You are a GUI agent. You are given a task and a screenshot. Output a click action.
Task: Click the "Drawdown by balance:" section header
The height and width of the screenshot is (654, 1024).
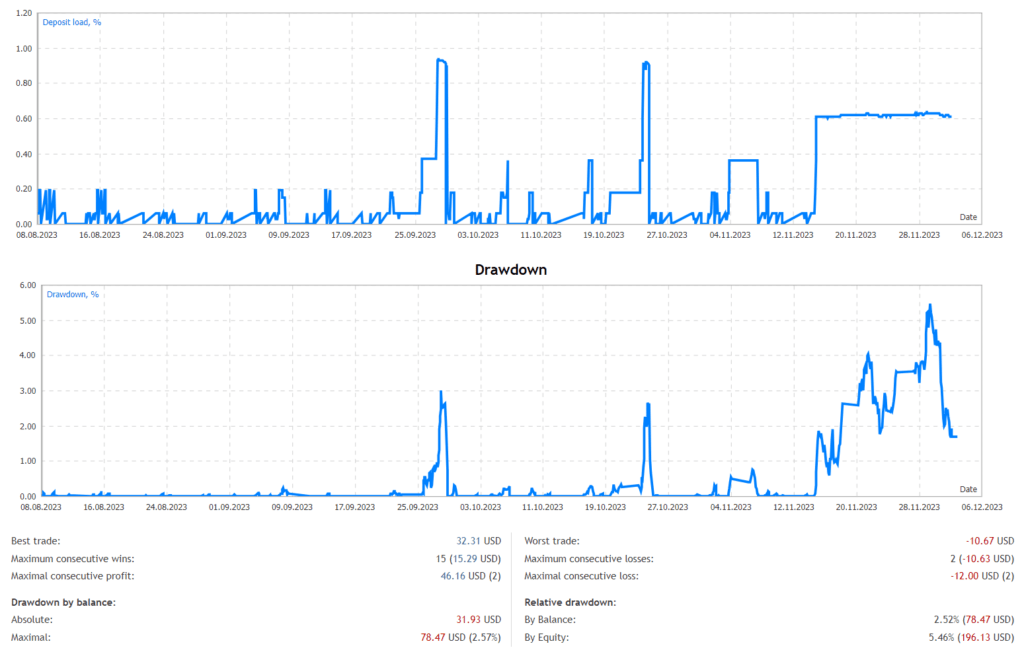63,601
